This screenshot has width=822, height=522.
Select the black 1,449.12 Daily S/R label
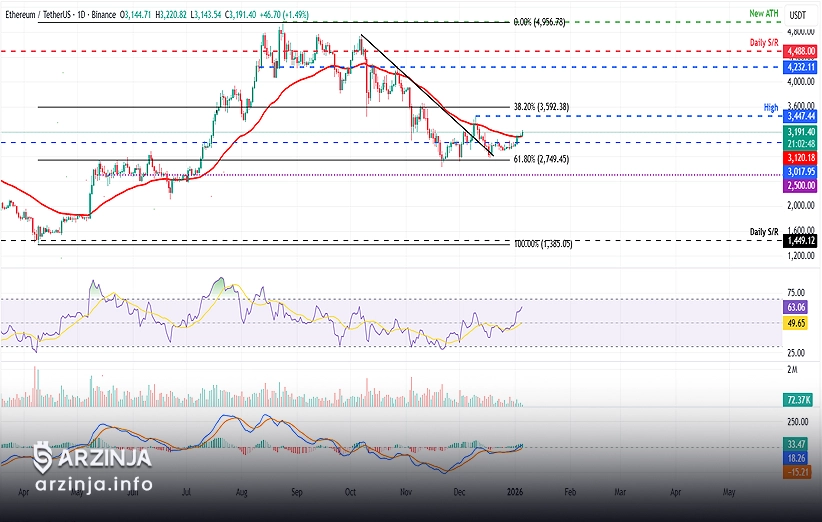800,241
